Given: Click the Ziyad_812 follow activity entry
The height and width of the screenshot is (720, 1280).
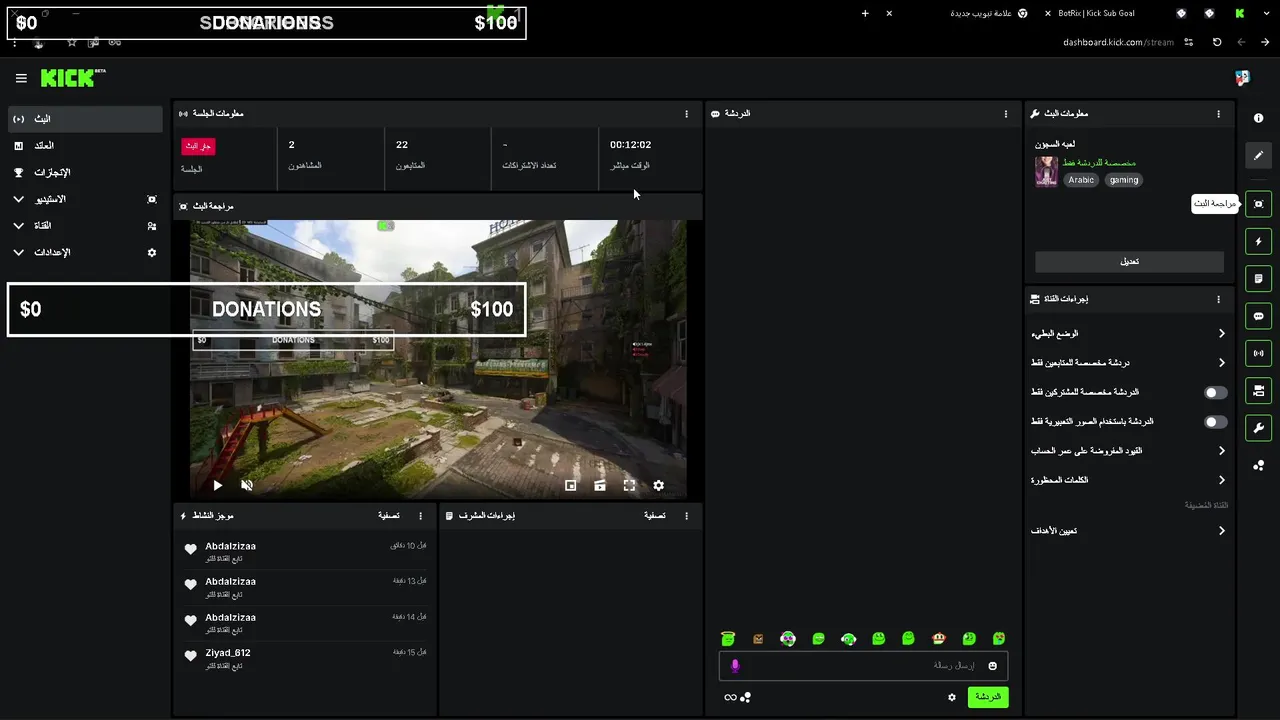Looking at the screenshot, I should point(306,658).
